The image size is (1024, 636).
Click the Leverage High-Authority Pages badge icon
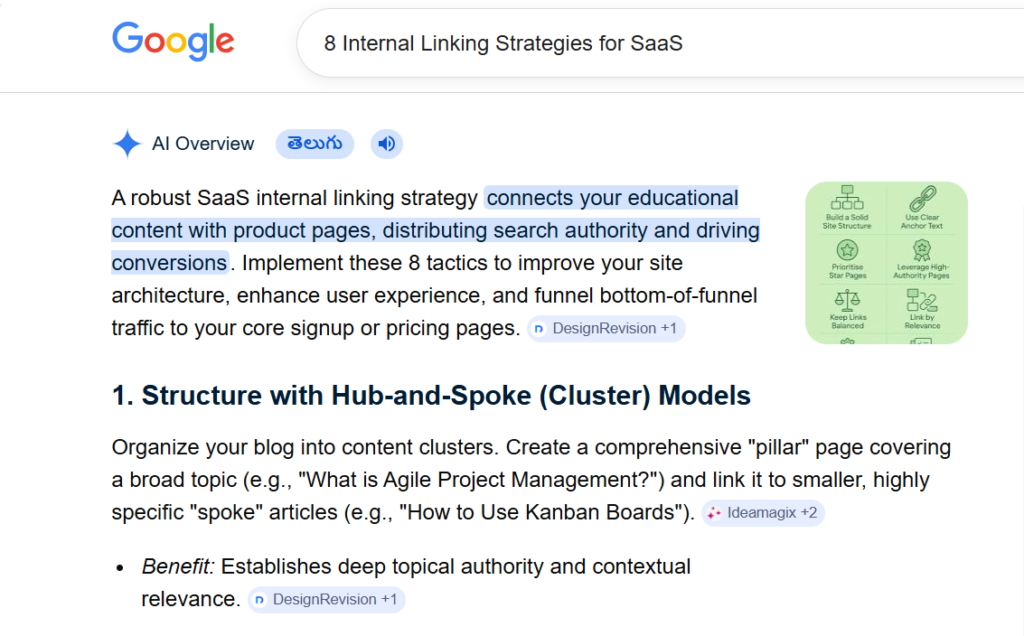[x=921, y=249]
